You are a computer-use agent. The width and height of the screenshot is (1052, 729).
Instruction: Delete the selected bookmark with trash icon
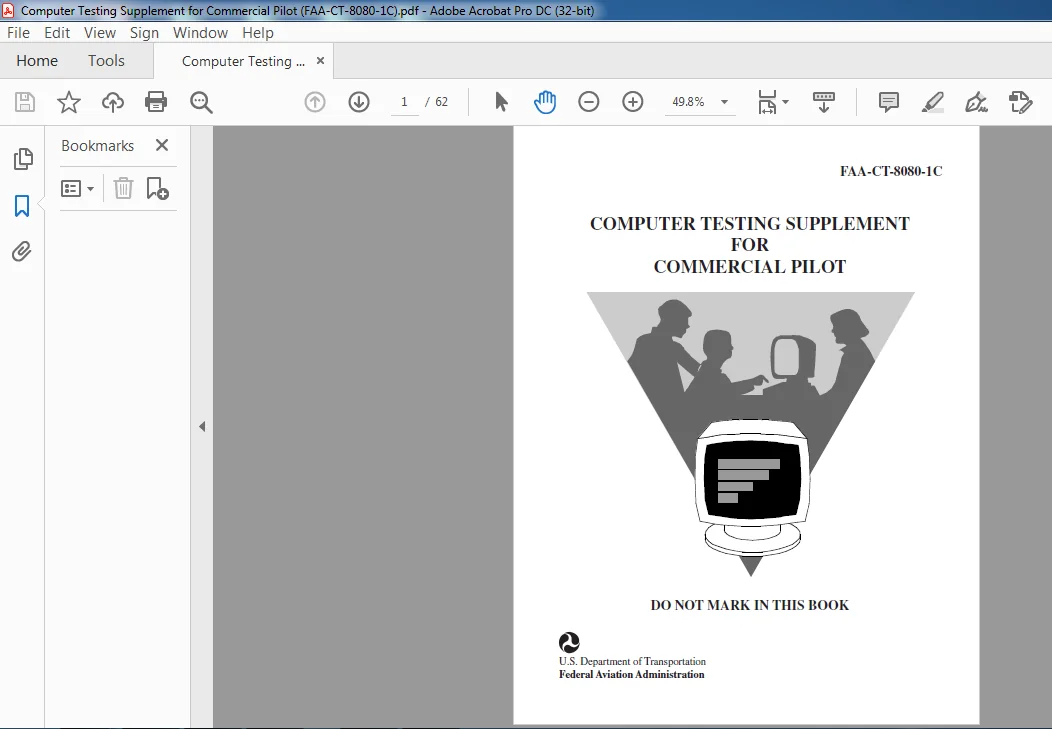[x=123, y=188]
